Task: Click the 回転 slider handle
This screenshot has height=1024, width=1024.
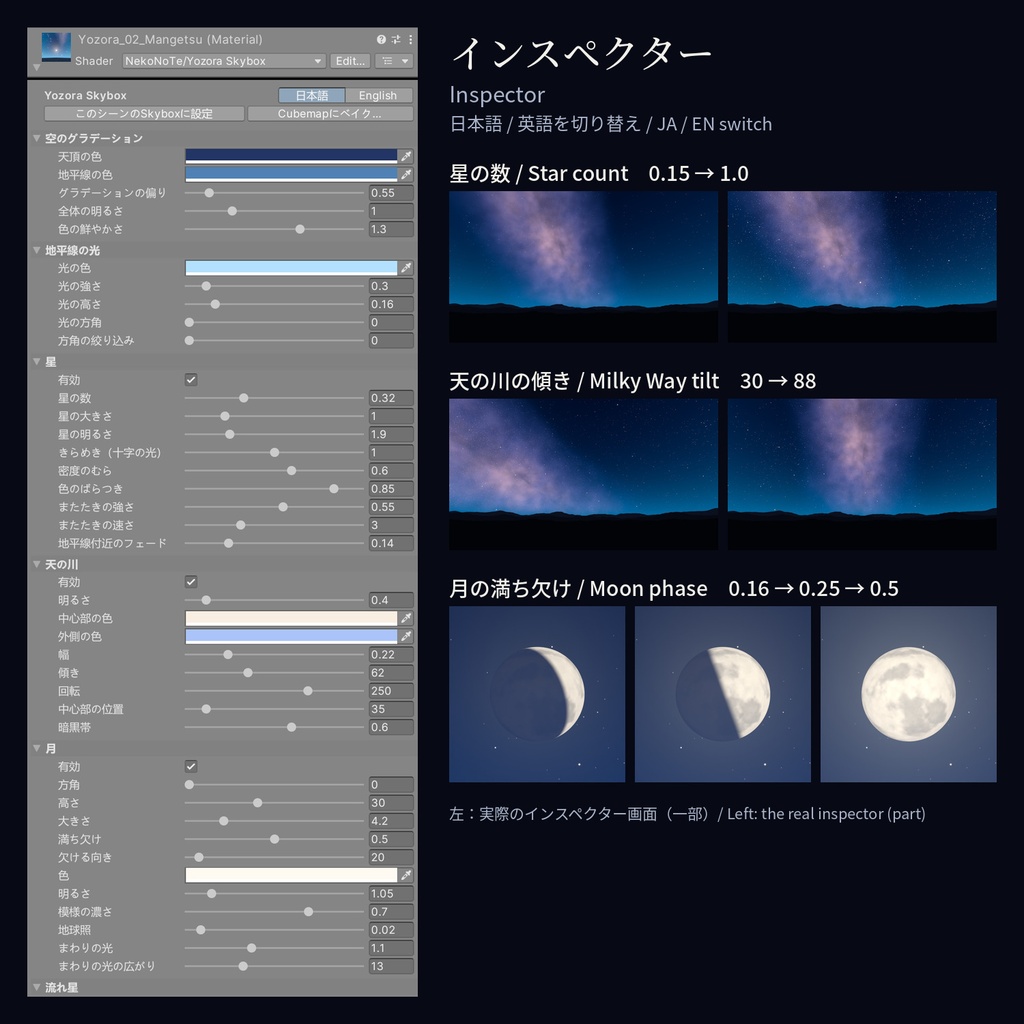Action: (308, 691)
